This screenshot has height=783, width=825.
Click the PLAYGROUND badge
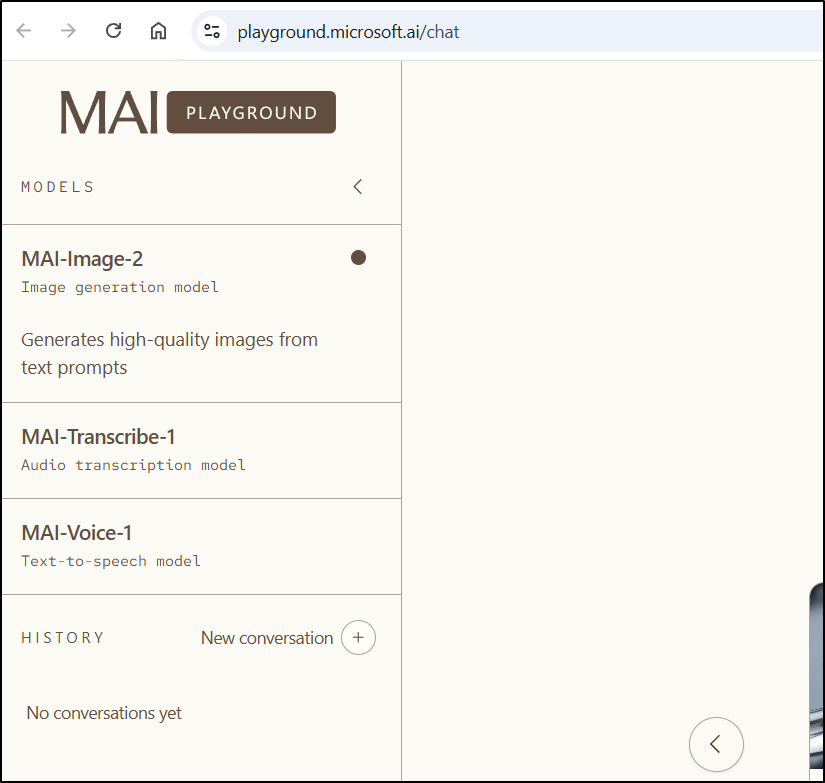click(251, 113)
